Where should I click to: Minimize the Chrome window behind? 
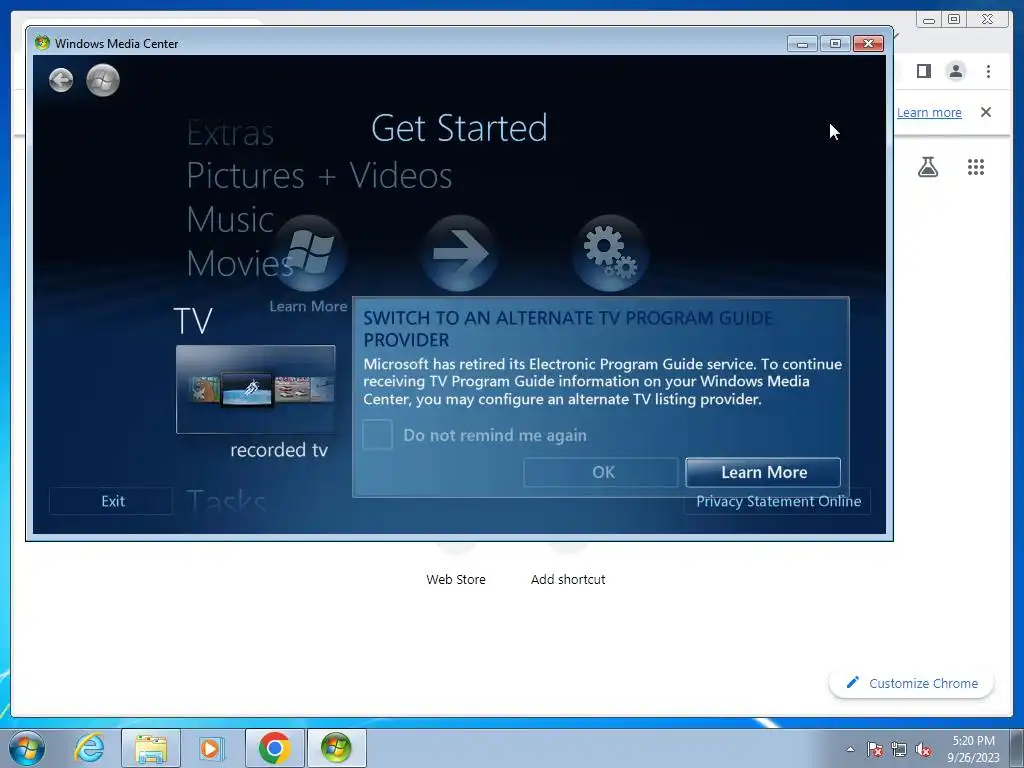click(929, 20)
